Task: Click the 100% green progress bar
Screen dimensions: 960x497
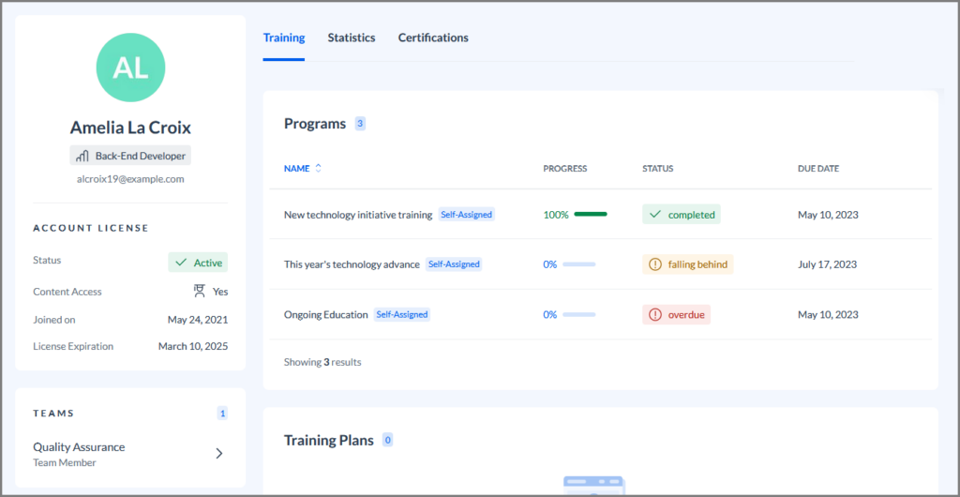Action: [x=591, y=214]
